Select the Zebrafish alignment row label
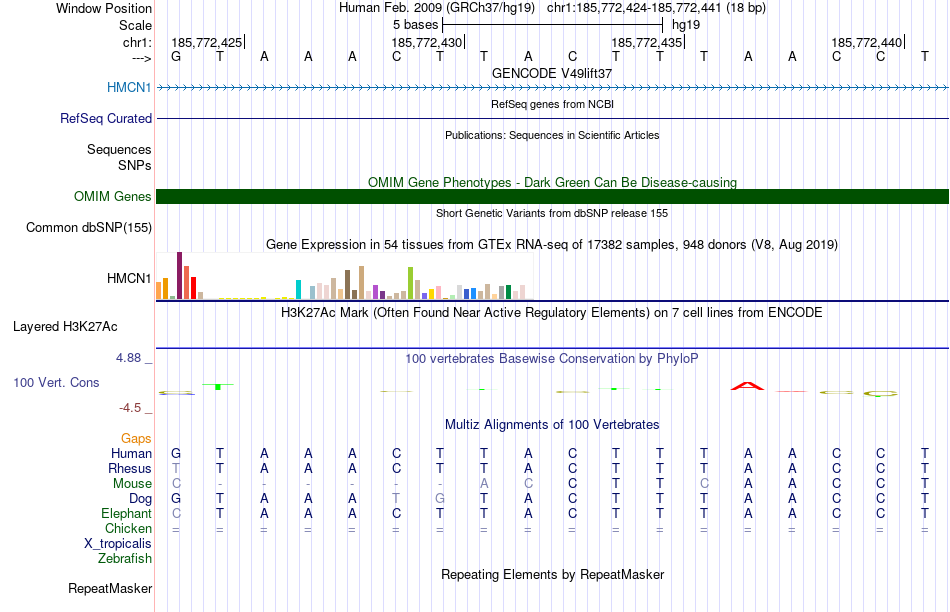 [x=125, y=559]
